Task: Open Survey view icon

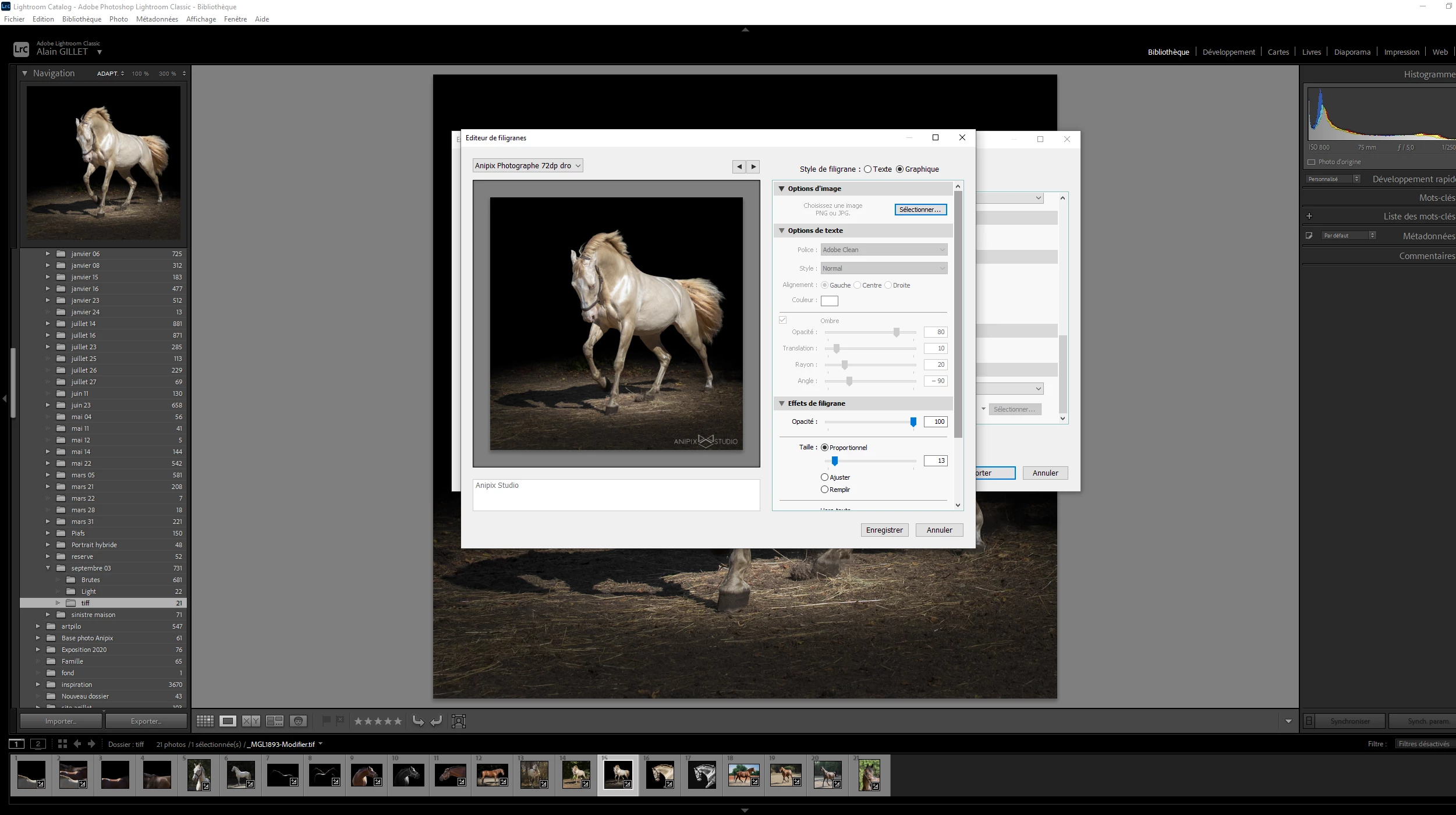Action: 274,721
